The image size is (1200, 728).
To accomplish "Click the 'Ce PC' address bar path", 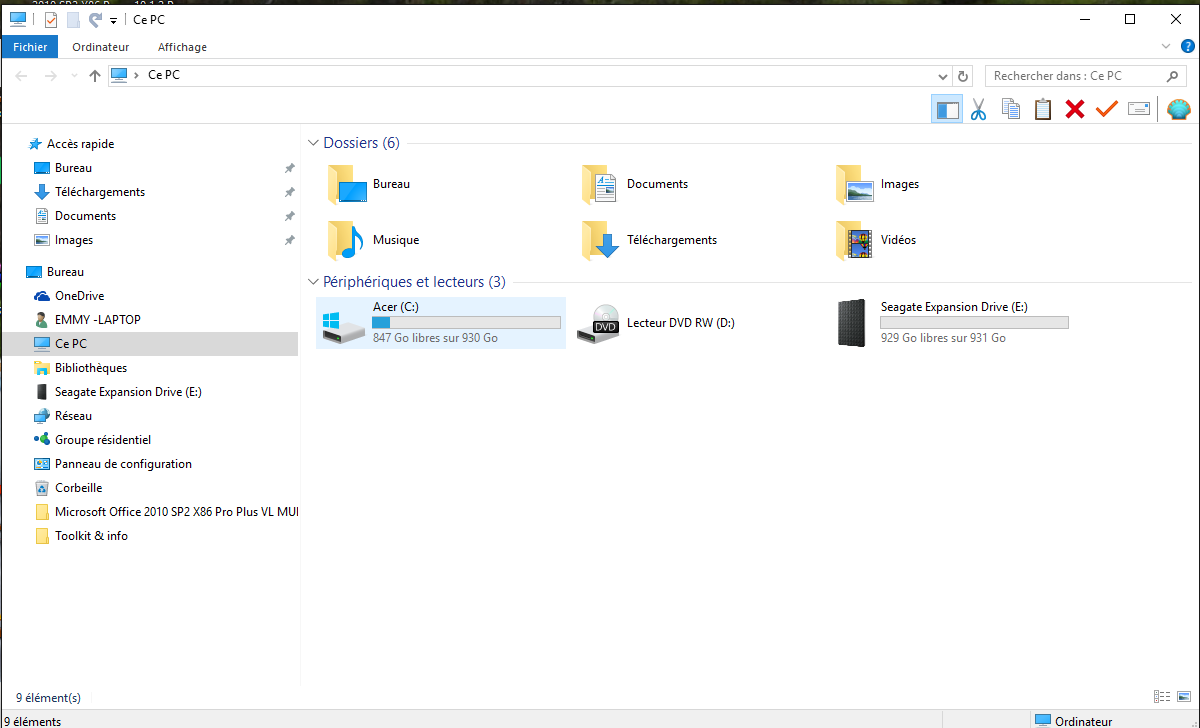I will click(164, 75).
